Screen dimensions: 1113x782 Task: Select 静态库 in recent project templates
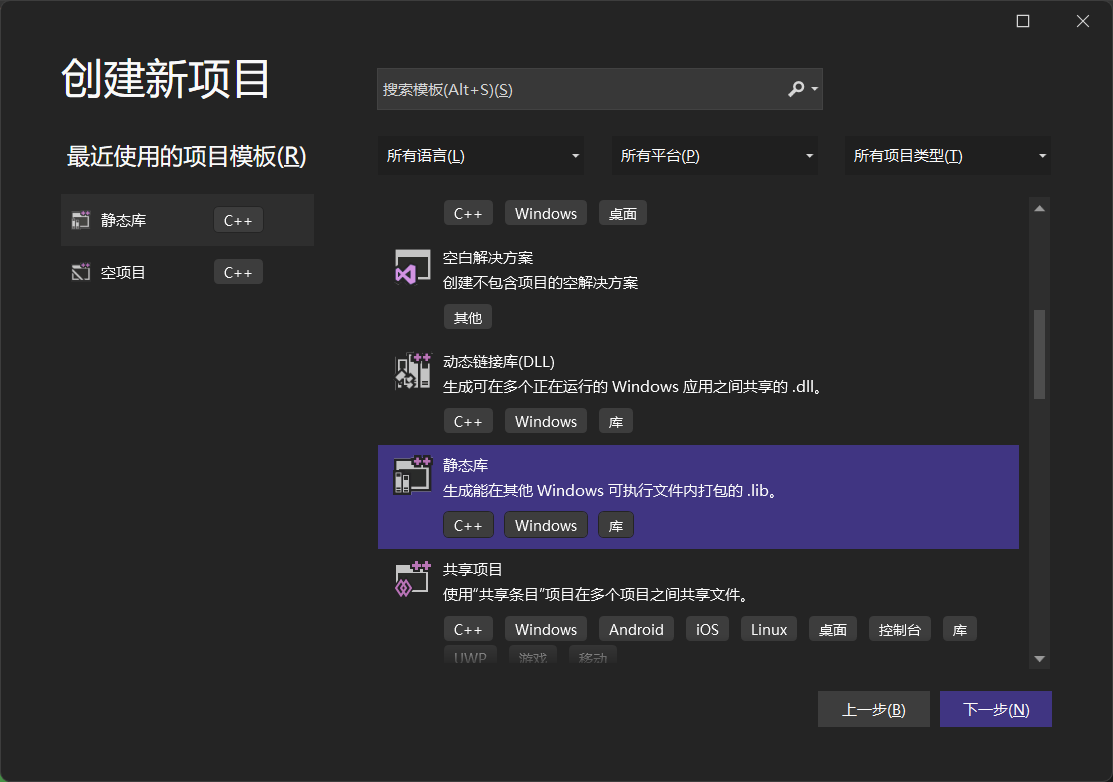187,220
